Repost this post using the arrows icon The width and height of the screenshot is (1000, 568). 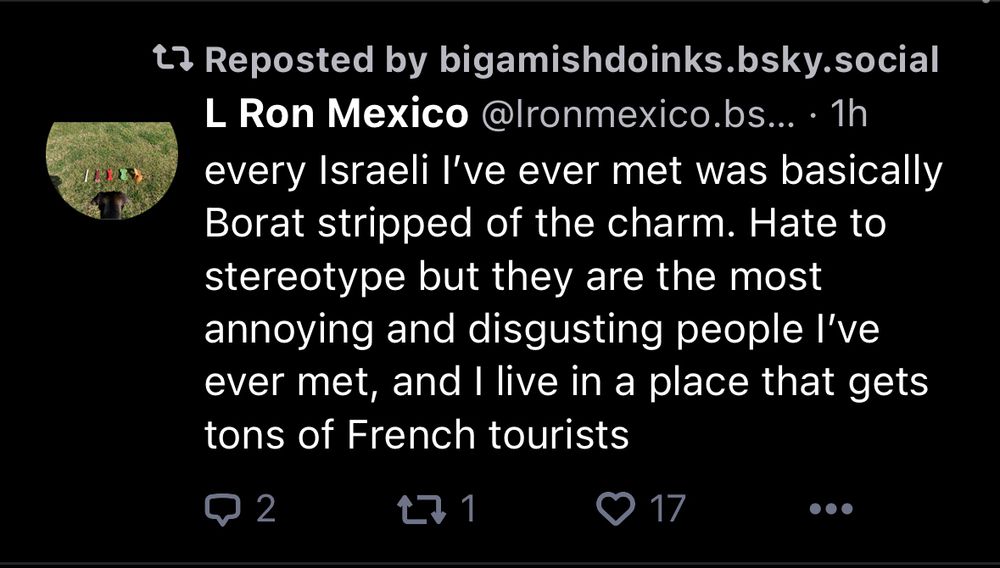tap(417, 510)
